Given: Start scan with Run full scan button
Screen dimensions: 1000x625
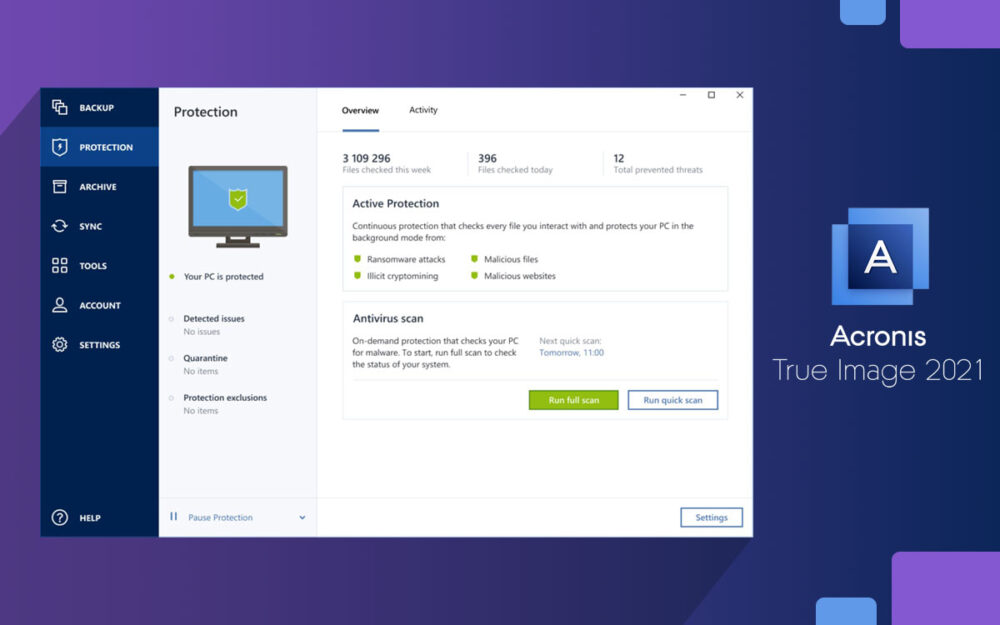Looking at the screenshot, I should (573, 400).
